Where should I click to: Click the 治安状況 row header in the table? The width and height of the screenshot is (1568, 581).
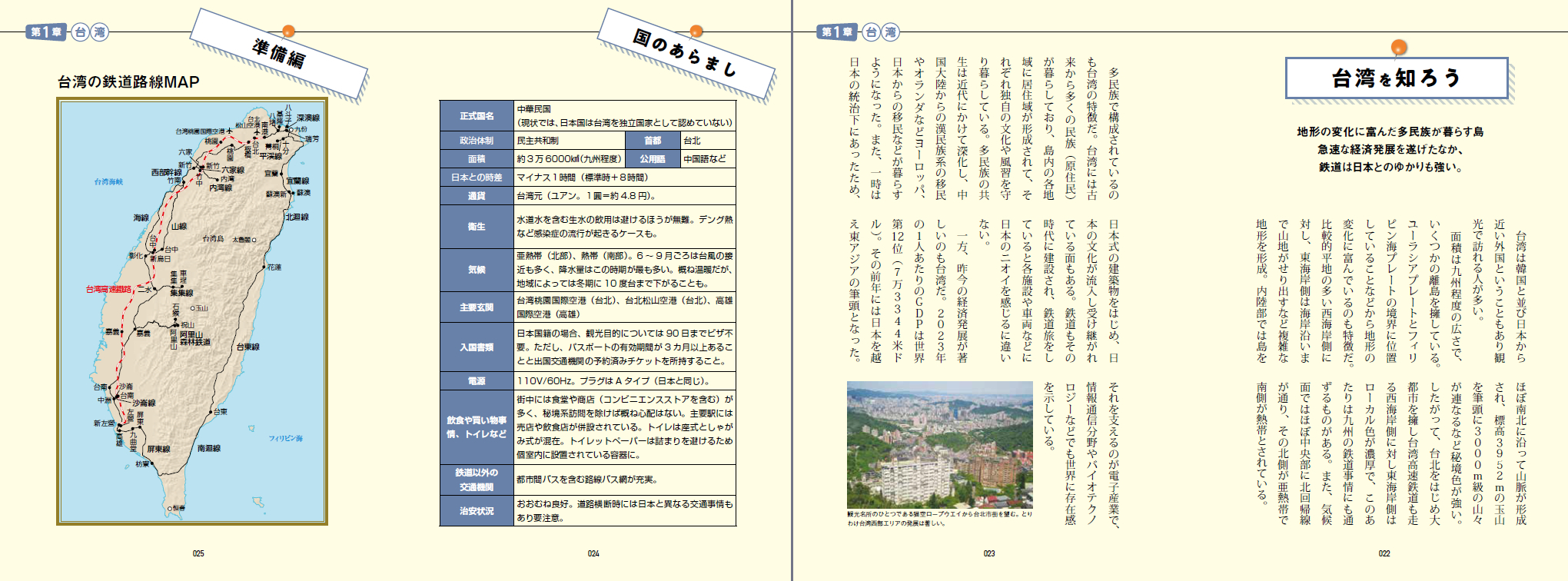point(477,511)
